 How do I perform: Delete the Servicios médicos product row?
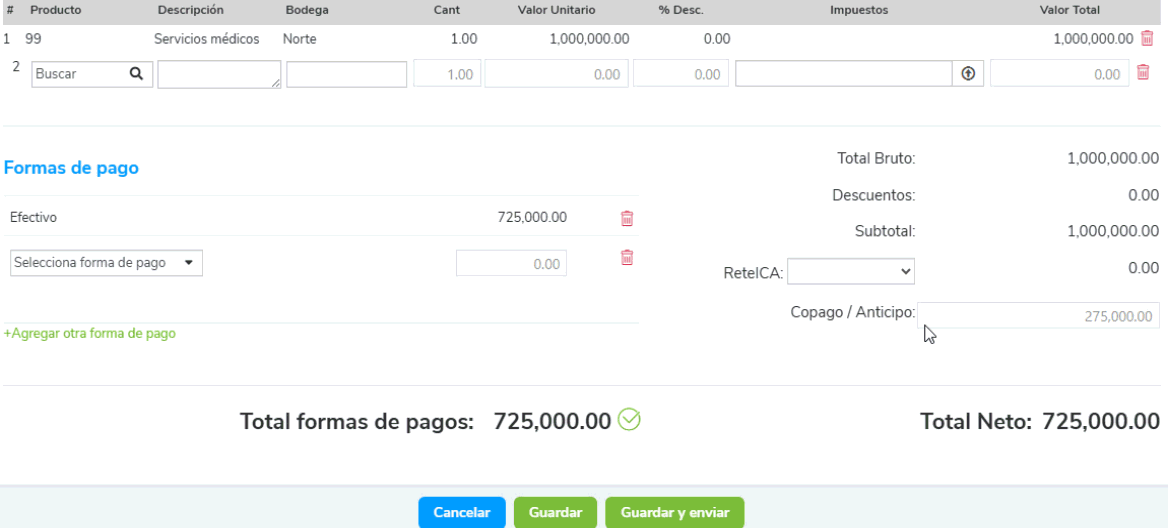click(x=1147, y=39)
